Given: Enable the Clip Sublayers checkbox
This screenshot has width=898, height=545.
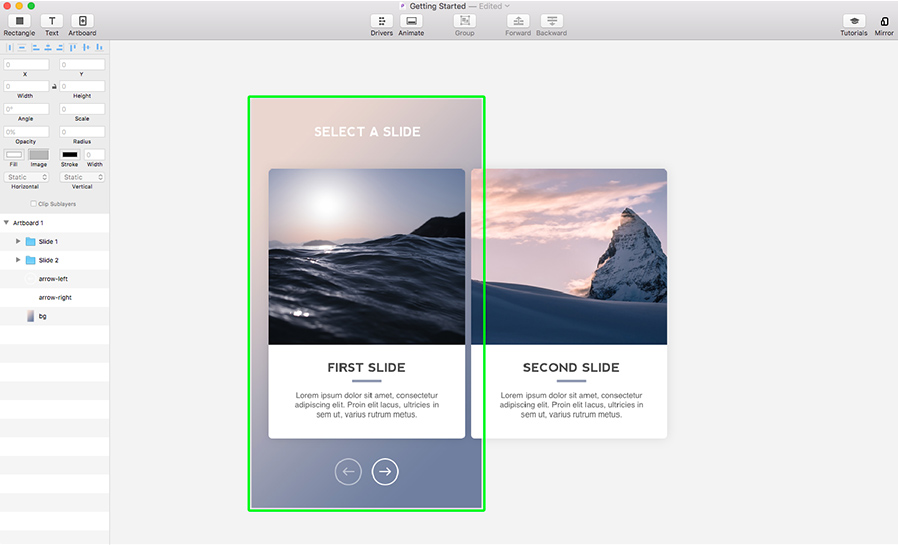Looking at the screenshot, I should (x=33, y=204).
